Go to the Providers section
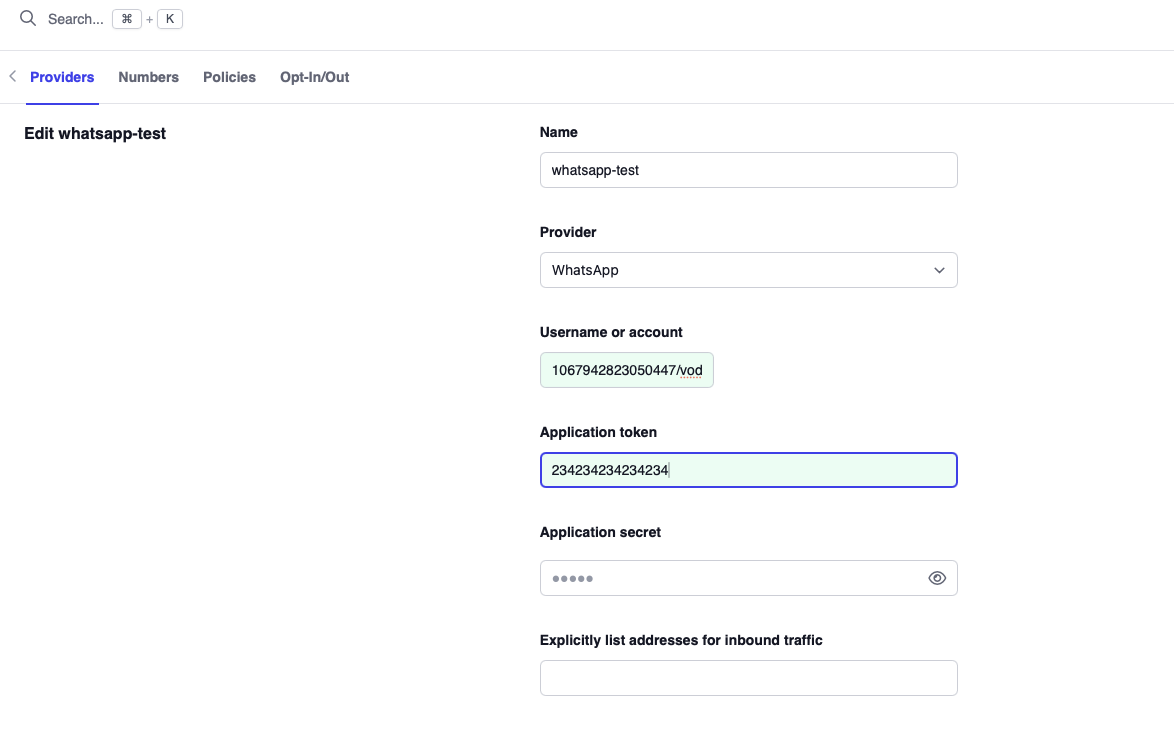The image size is (1174, 752). pos(62,77)
